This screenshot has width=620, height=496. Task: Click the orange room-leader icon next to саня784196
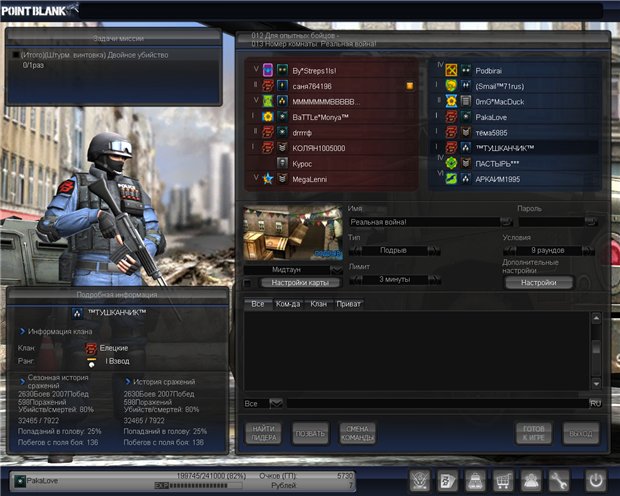(x=408, y=86)
